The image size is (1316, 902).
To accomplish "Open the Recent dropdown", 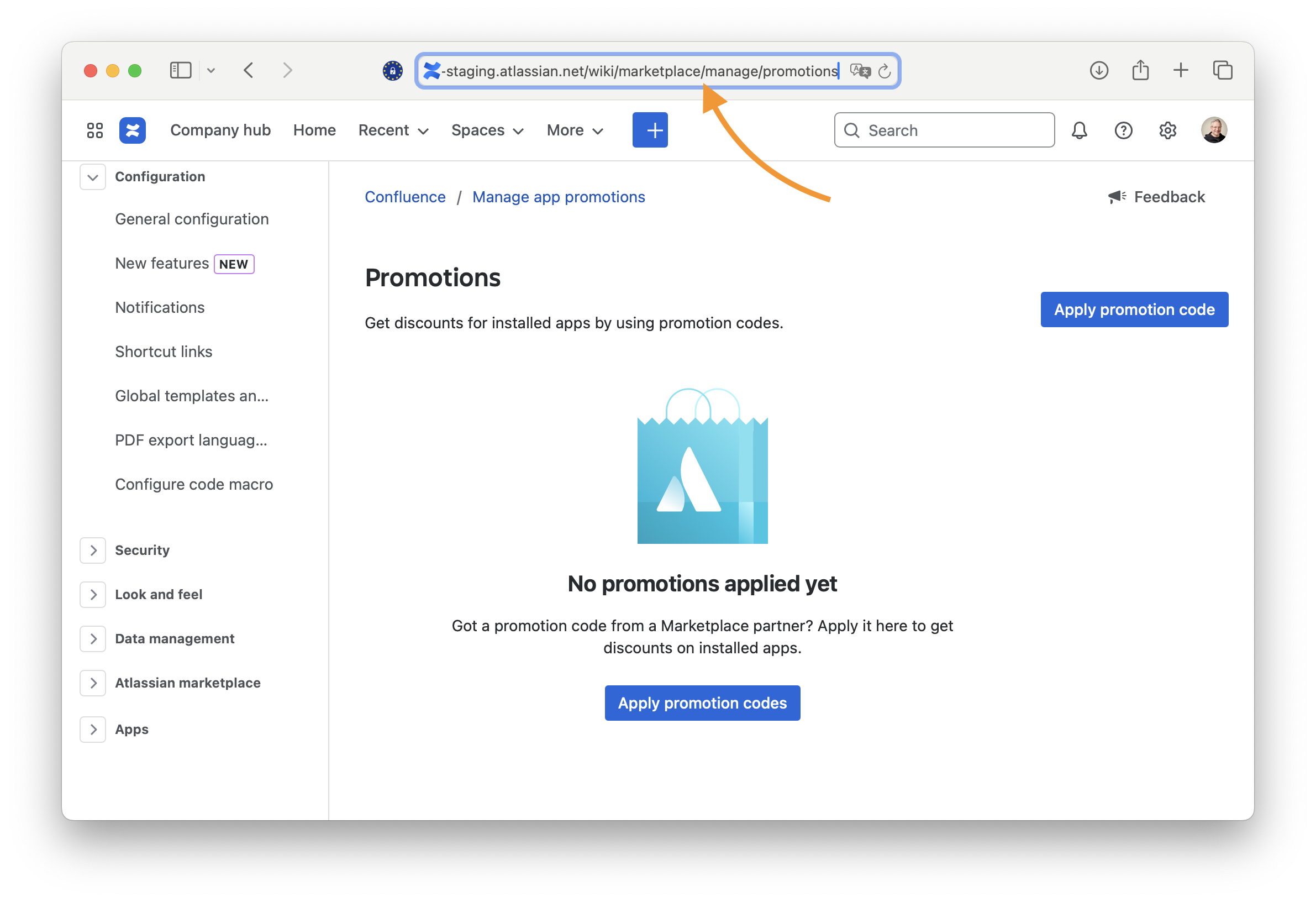I will (x=393, y=130).
